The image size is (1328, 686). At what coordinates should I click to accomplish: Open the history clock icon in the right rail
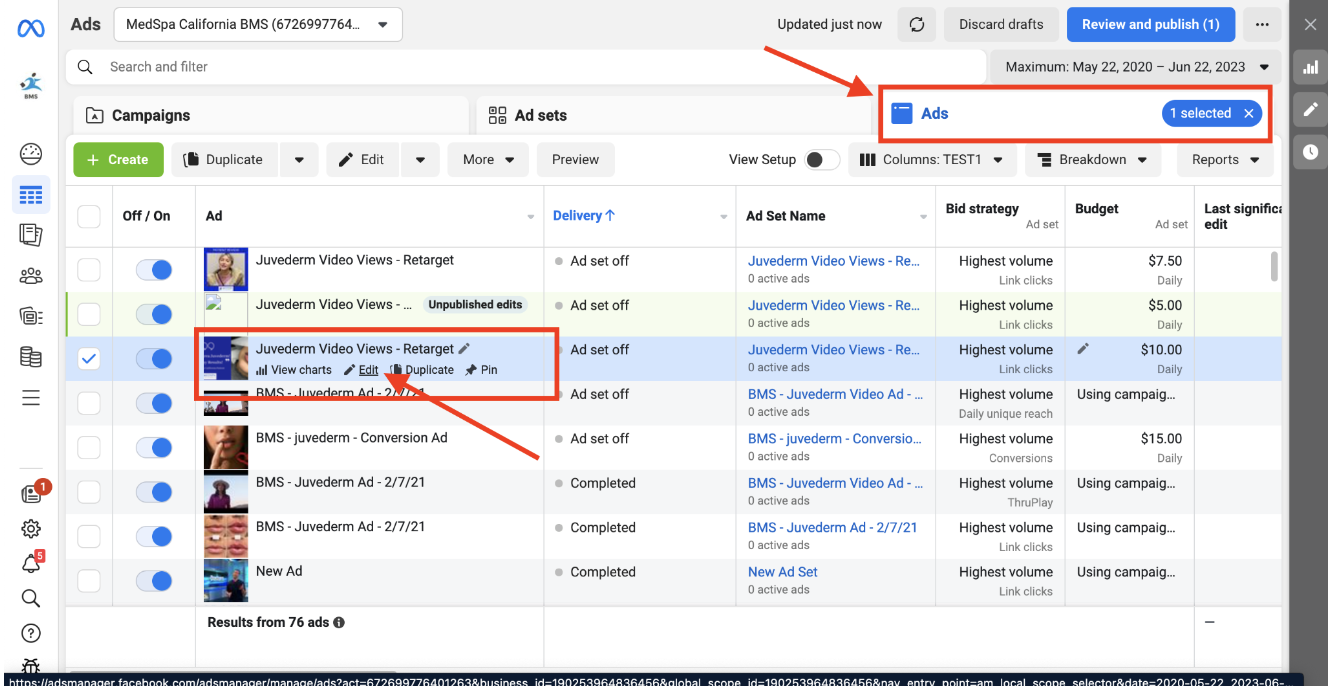1310,152
